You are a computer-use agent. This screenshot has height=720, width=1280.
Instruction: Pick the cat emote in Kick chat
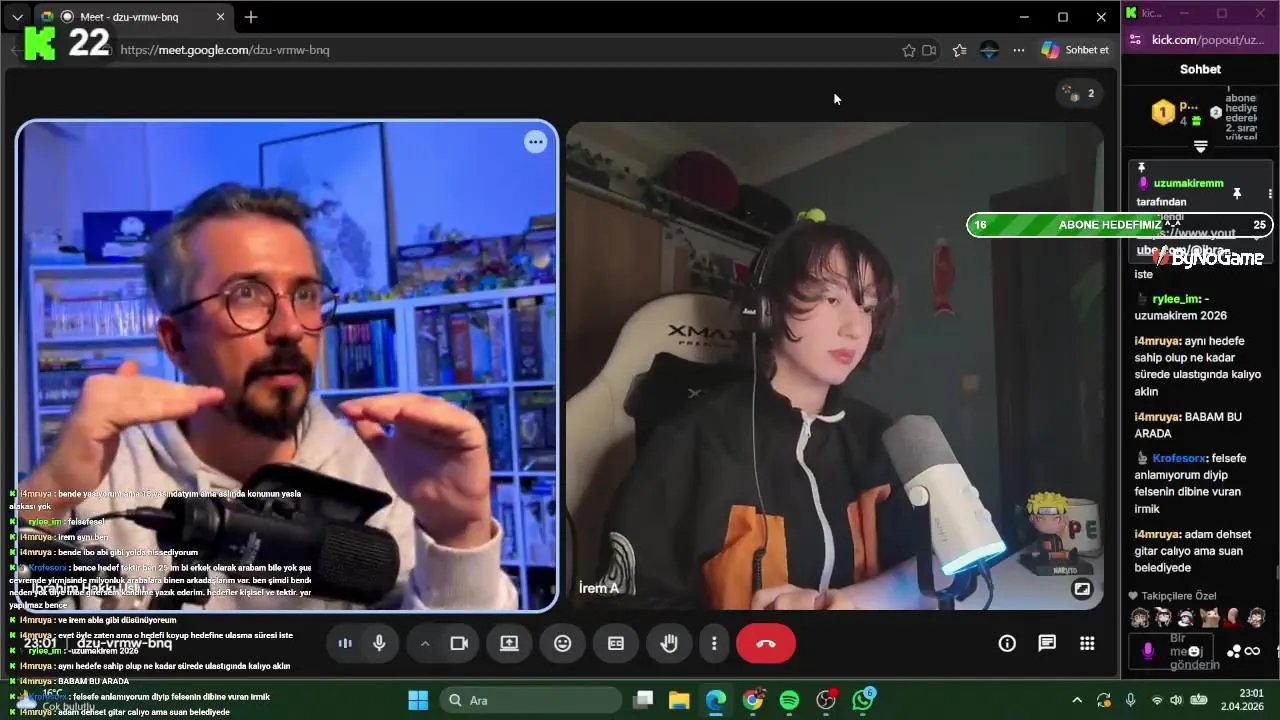(1210, 618)
